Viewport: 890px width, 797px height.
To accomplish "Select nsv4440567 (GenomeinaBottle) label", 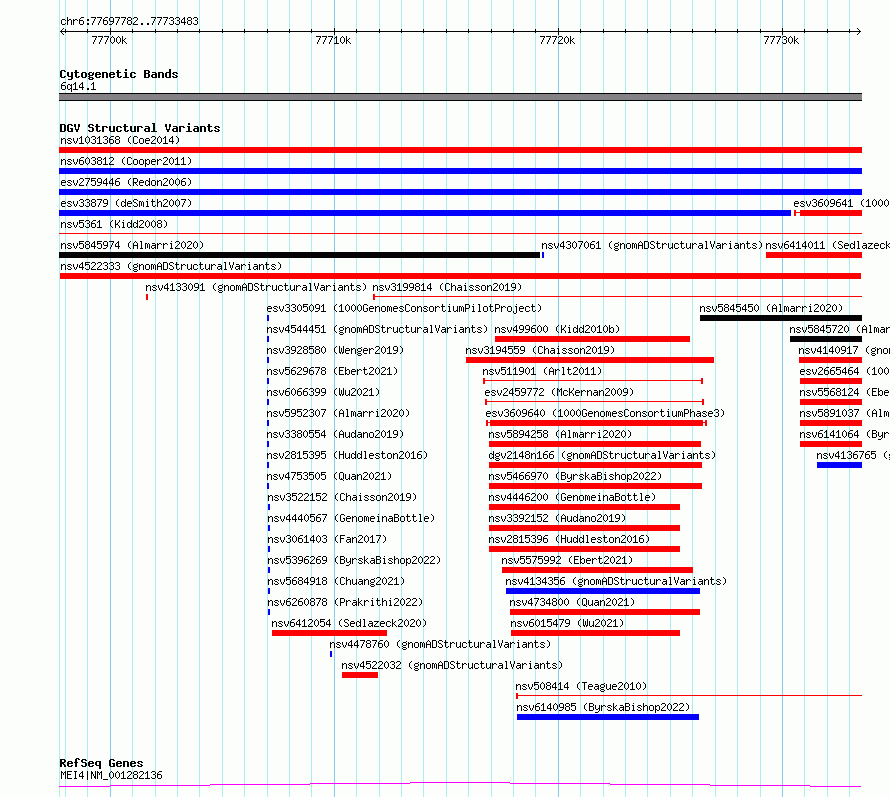I will click(x=351, y=518).
